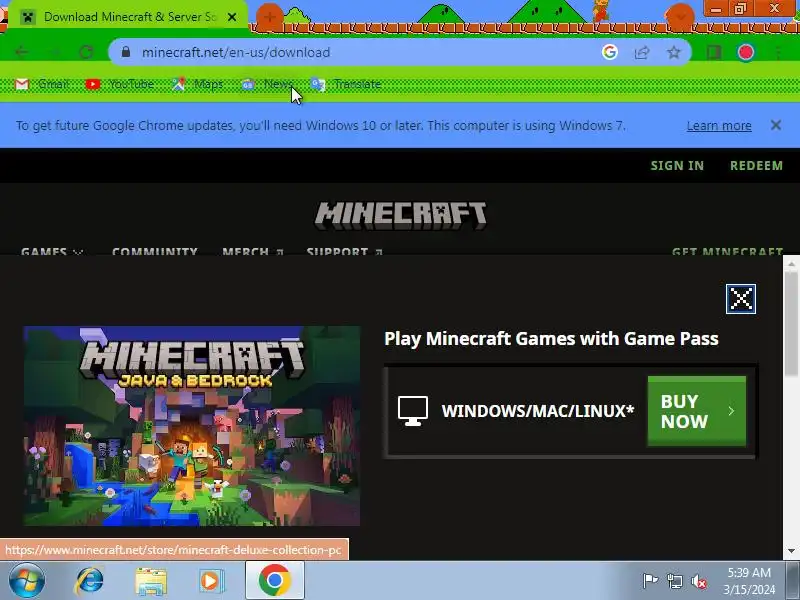Click the network tray icon
Screen dimensions: 800x600
[x=674, y=581]
